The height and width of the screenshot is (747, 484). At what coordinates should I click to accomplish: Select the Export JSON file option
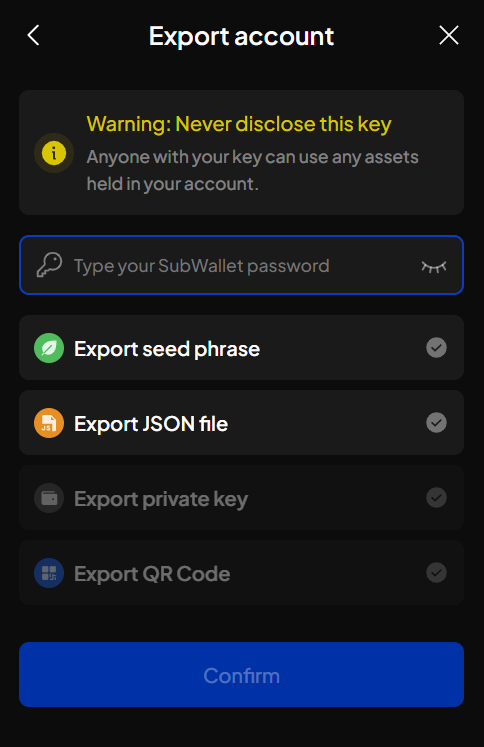[x=242, y=423]
